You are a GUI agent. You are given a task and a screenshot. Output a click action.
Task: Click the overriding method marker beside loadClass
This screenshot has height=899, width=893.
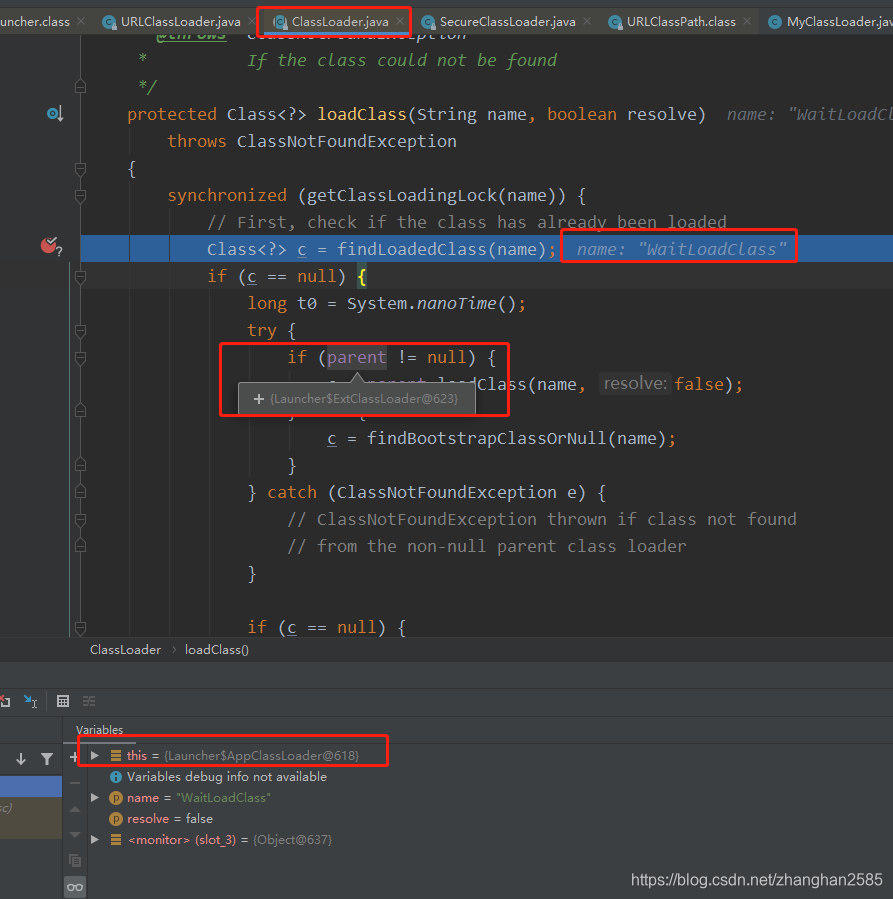pyautogui.click(x=53, y=114)
